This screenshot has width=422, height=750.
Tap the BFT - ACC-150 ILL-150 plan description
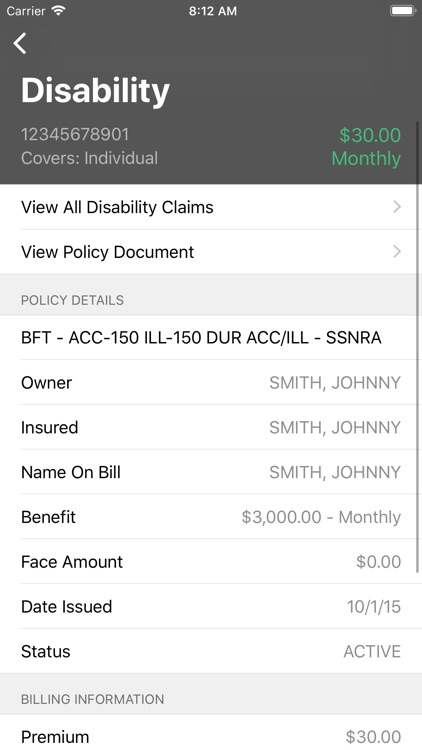201,338
